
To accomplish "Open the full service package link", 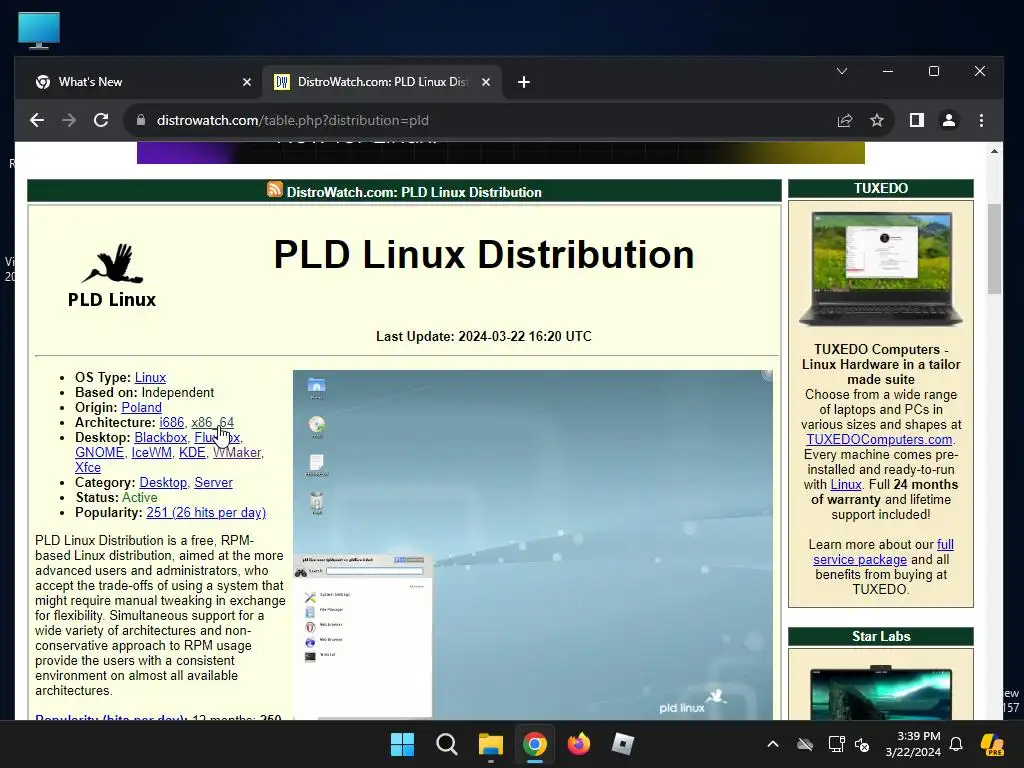I will (x=884, y=552).
